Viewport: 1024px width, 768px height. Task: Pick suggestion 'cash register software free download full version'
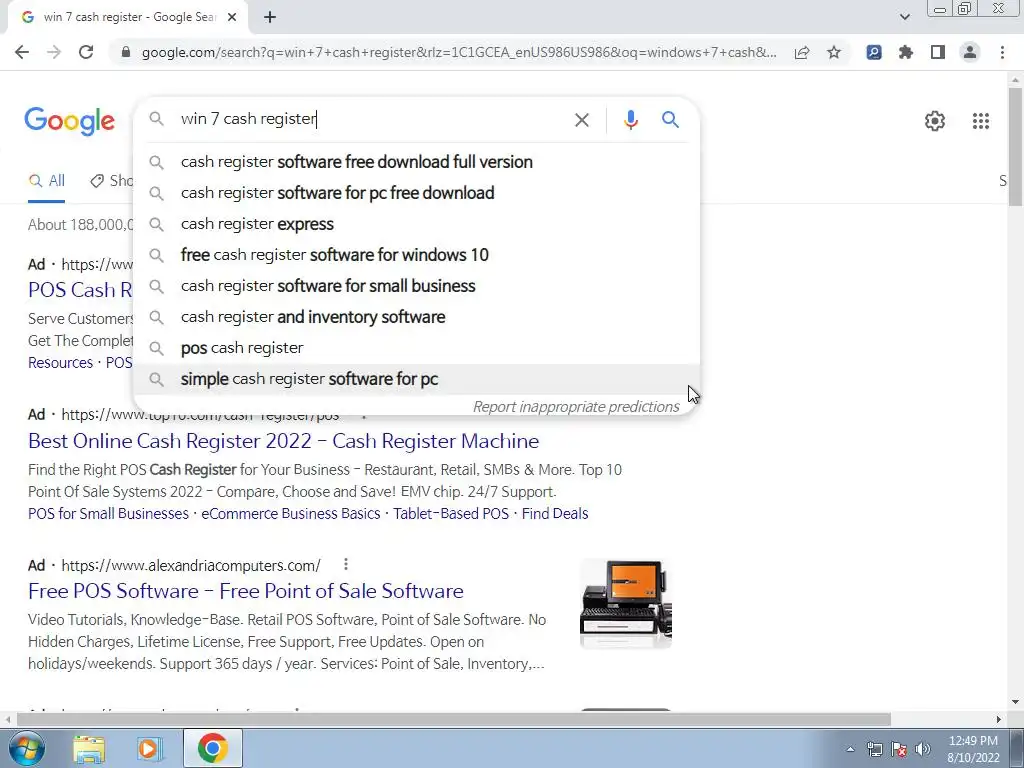coord(416,162)
